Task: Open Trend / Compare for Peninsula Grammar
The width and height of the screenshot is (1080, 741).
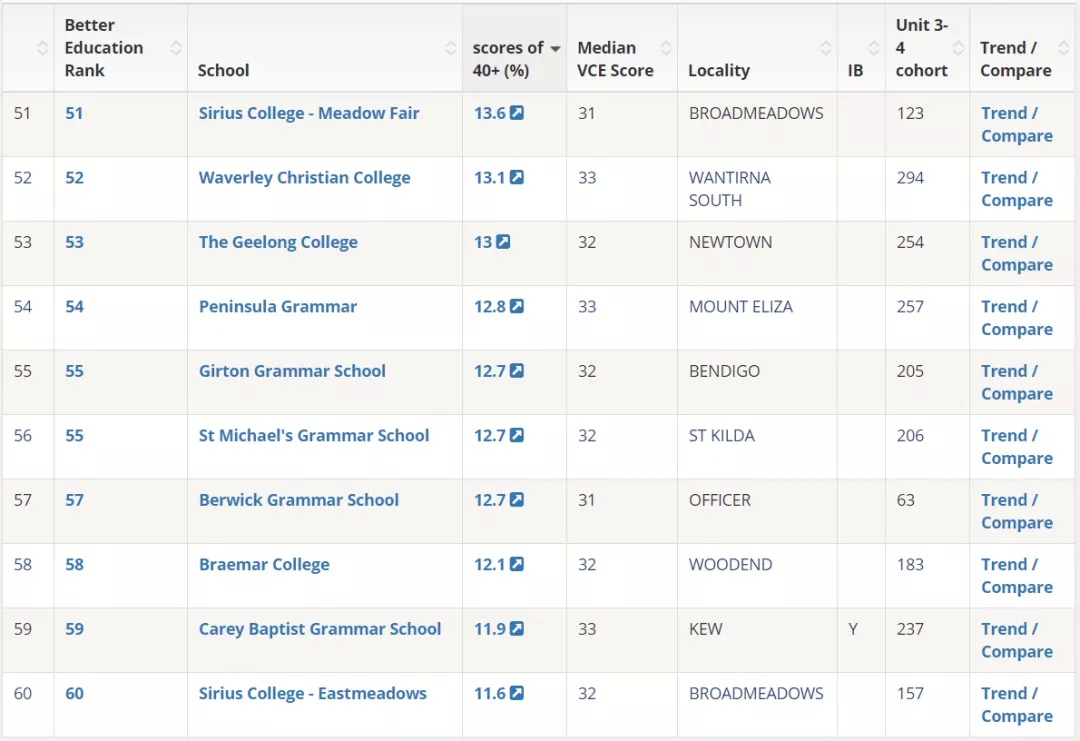Action: [x=1017, y=318]
